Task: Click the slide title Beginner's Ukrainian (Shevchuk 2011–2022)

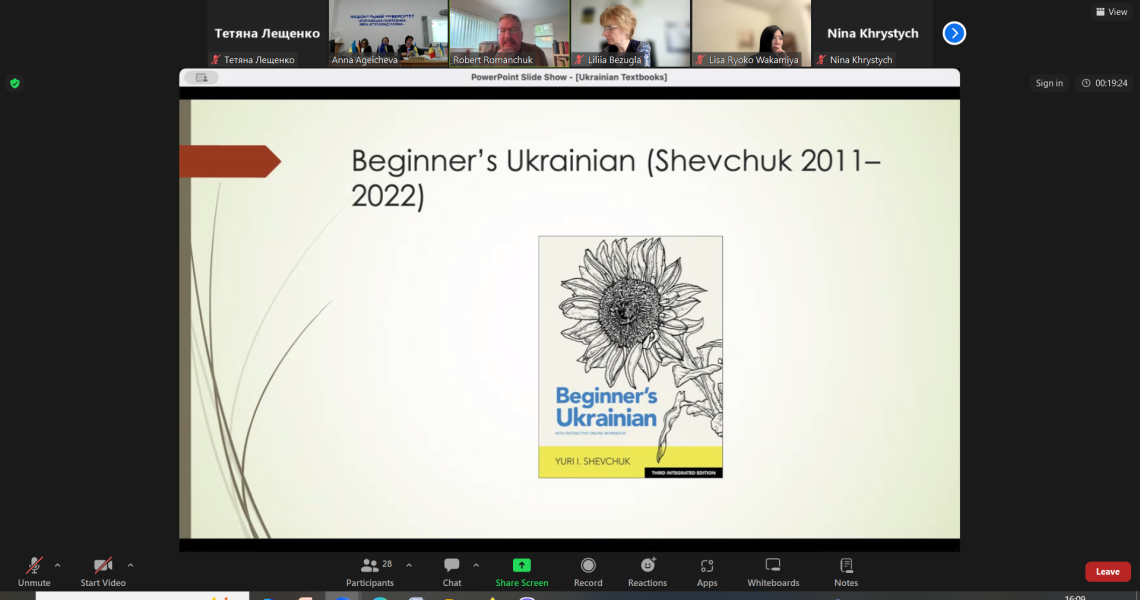Action: 616,178
